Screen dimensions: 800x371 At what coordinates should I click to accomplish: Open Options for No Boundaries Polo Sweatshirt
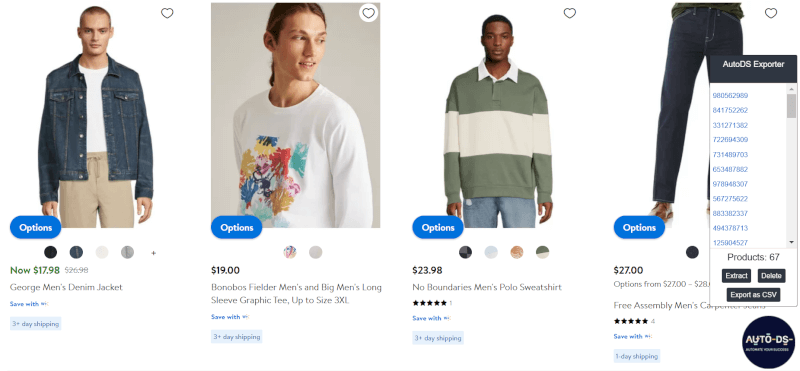point(438,228)
